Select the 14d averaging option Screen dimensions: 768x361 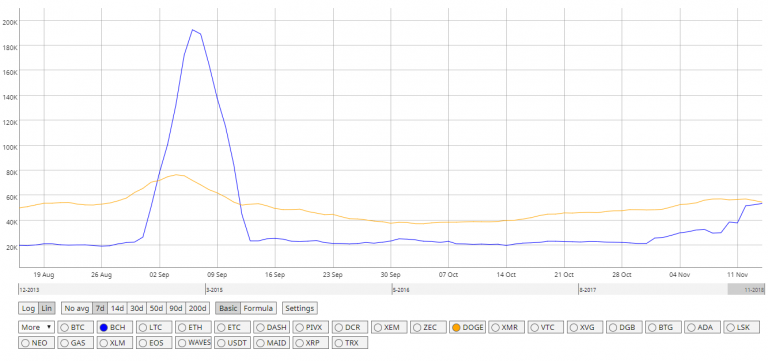coord(117,309)
